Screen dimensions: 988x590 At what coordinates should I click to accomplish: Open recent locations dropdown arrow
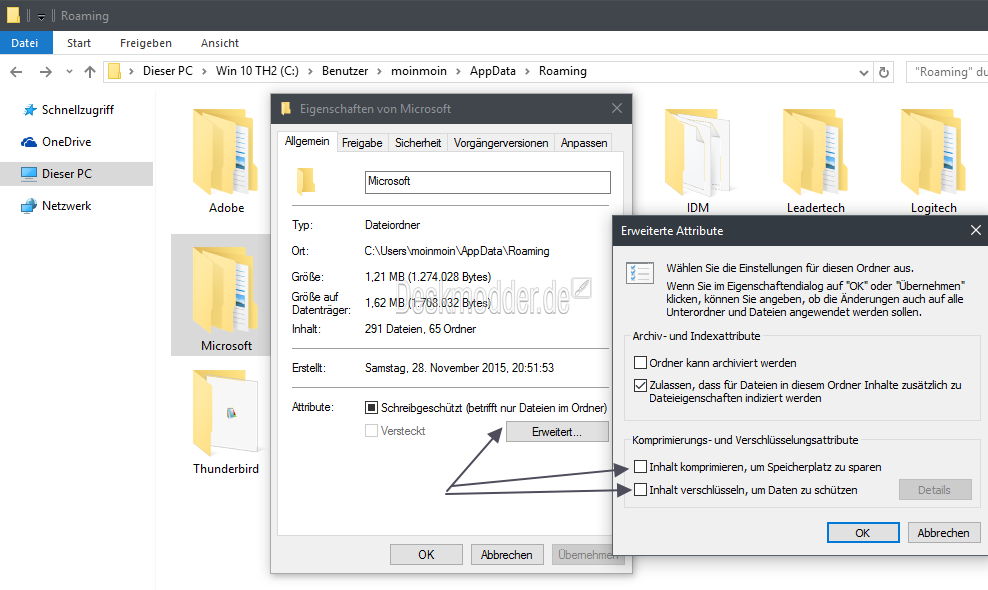[x=69, y=72]
